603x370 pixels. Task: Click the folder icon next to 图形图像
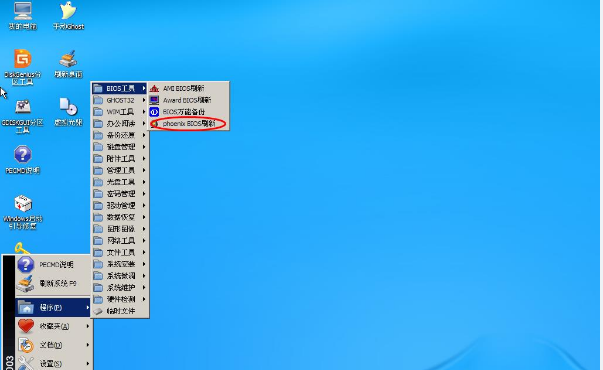coord(98,229)
